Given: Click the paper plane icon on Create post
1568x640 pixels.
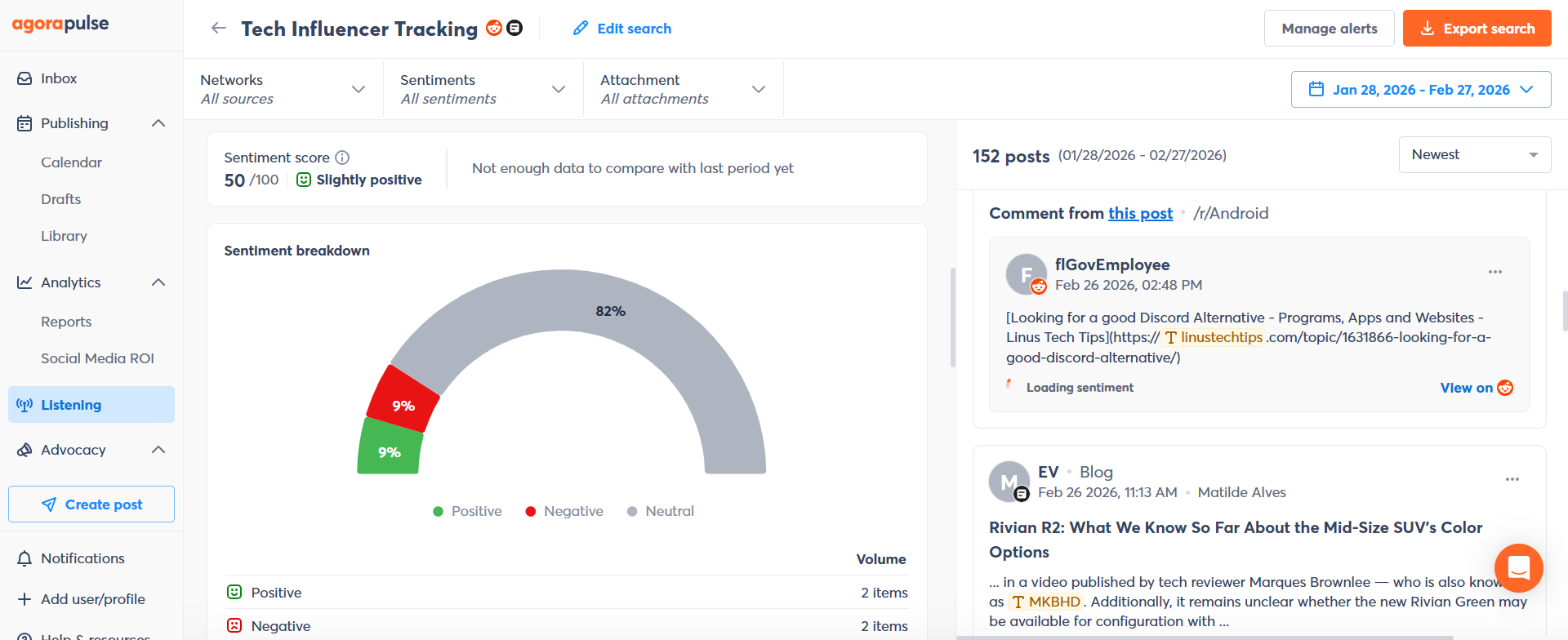Looking at the screenshot, I should [x=49, y=504].
